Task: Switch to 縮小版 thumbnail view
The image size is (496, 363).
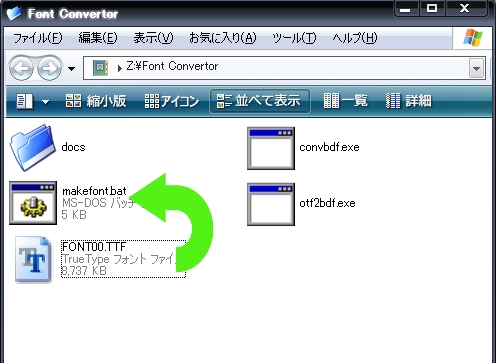Action: click(x=96, y=101)
